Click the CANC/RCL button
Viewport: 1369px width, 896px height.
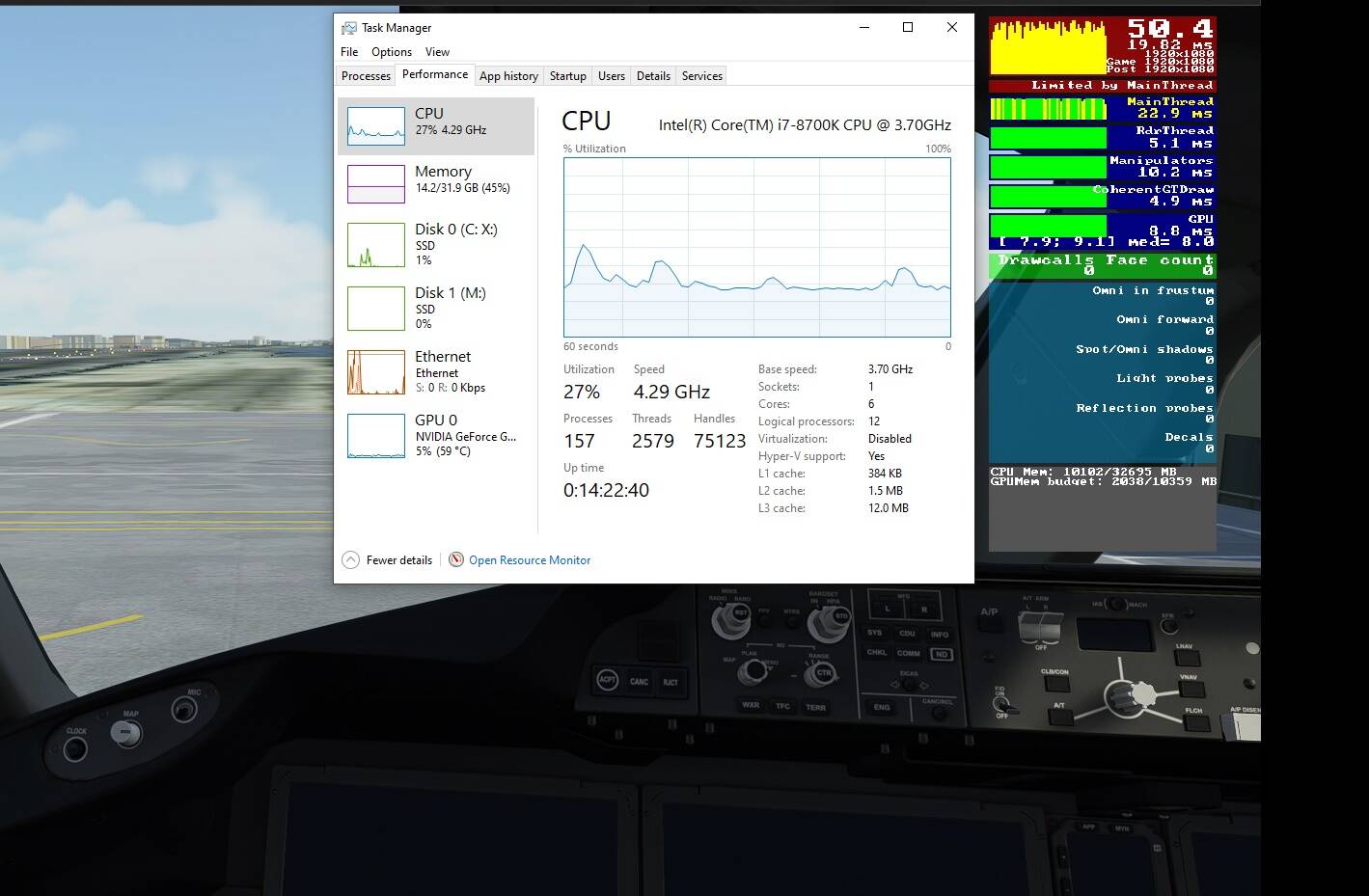click(939, 714)
